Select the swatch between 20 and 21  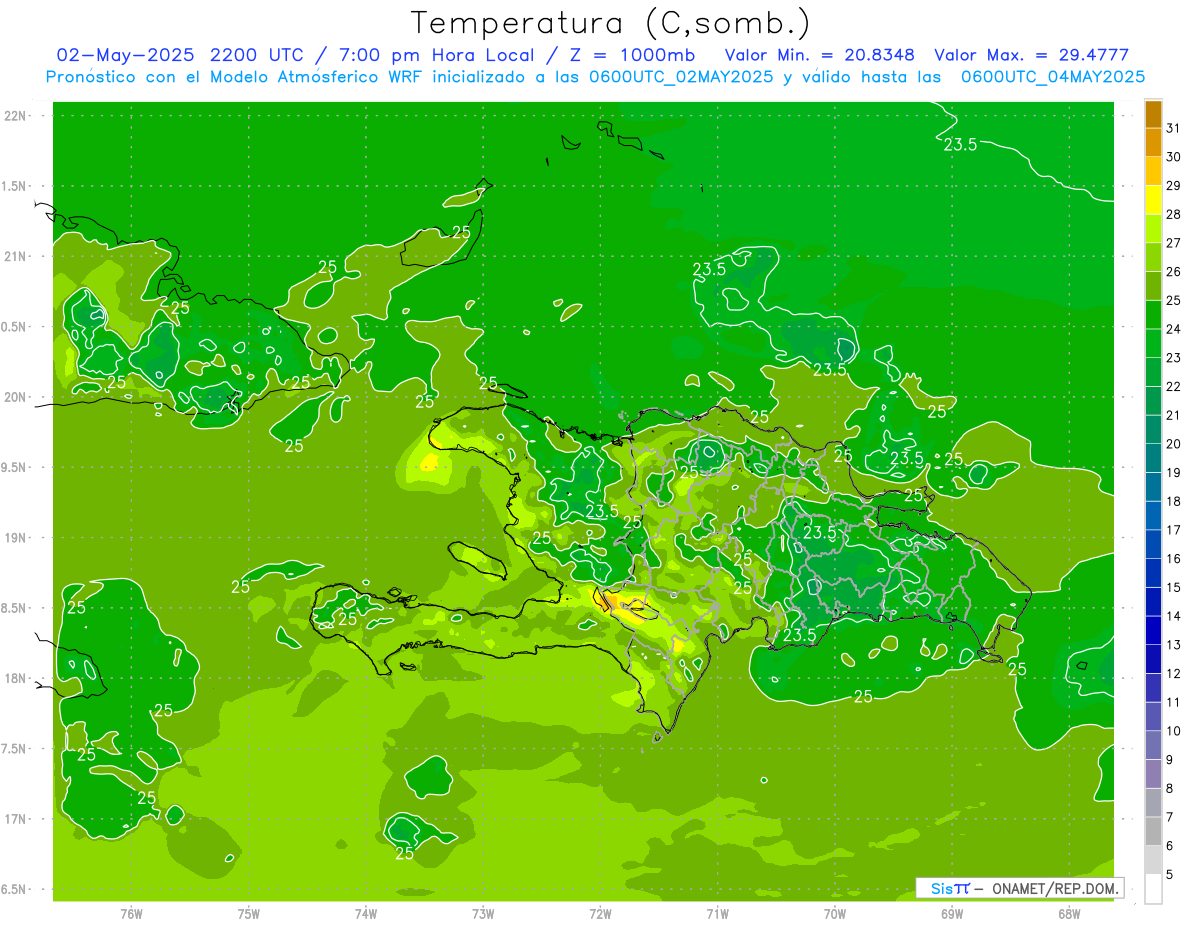coord(1153,430)
